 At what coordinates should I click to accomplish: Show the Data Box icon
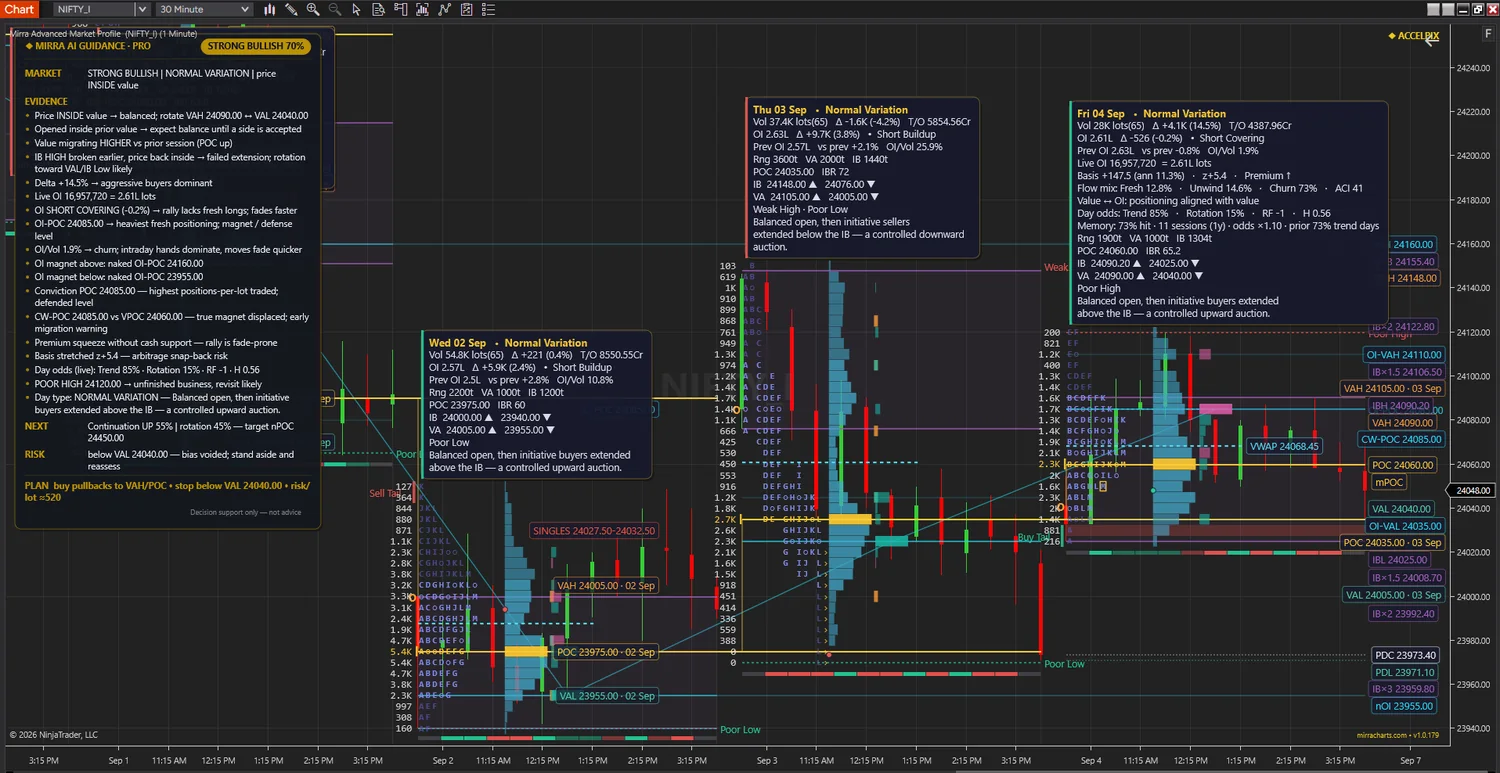tap(378, 9)
